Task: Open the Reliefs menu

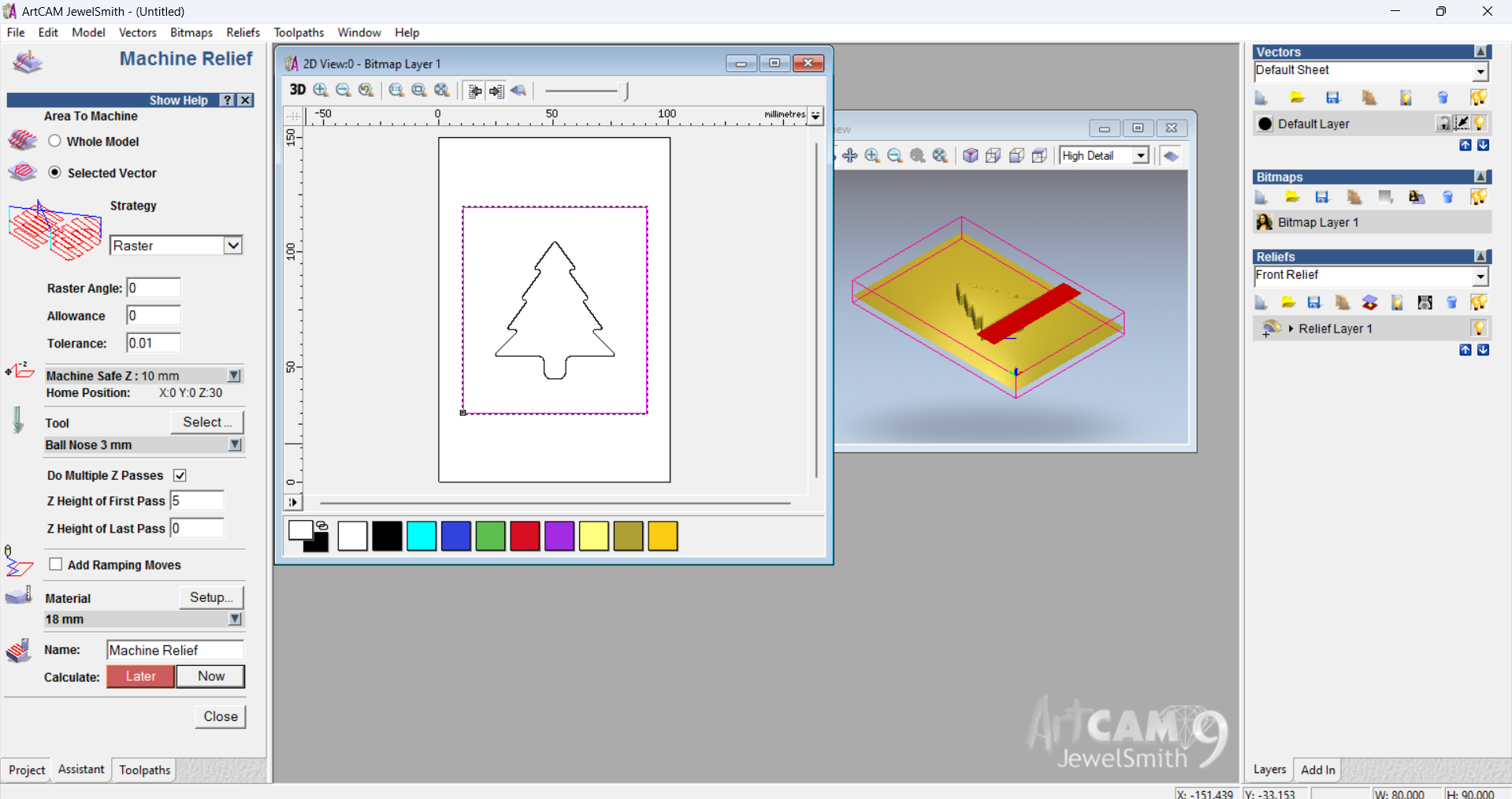Action: [243, 32]
